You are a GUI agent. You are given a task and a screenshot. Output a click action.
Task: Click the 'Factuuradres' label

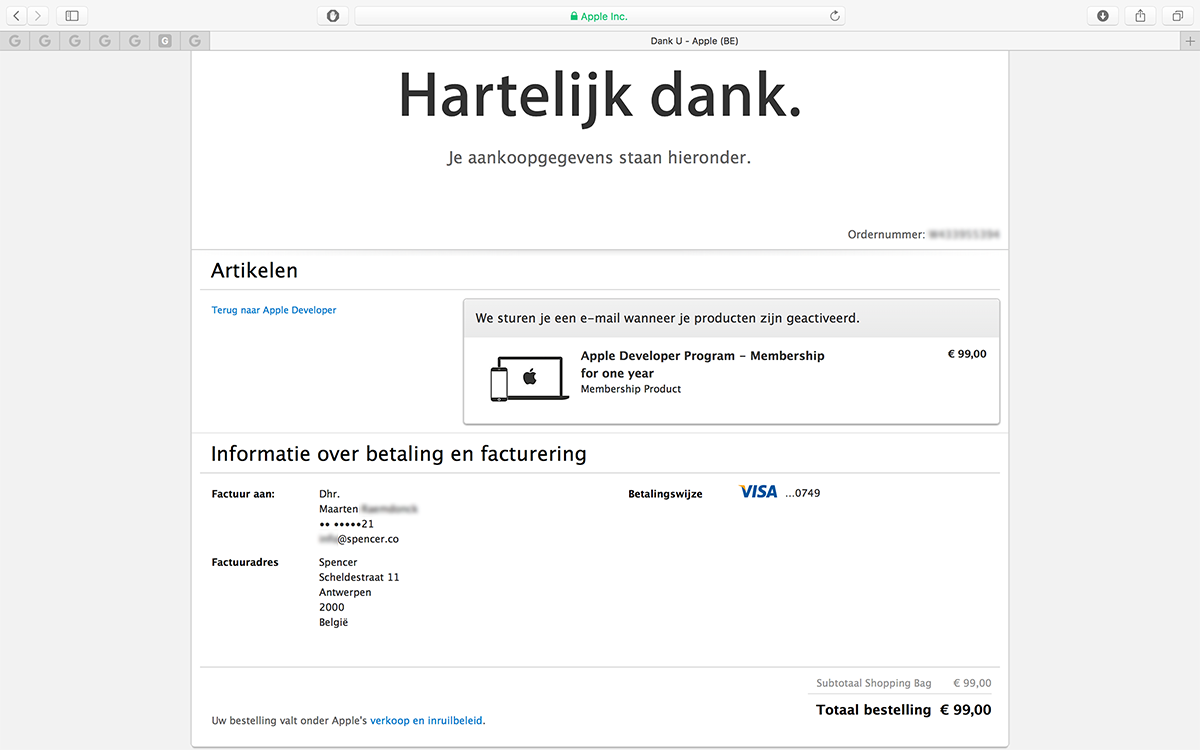click(x=245, y=562)
